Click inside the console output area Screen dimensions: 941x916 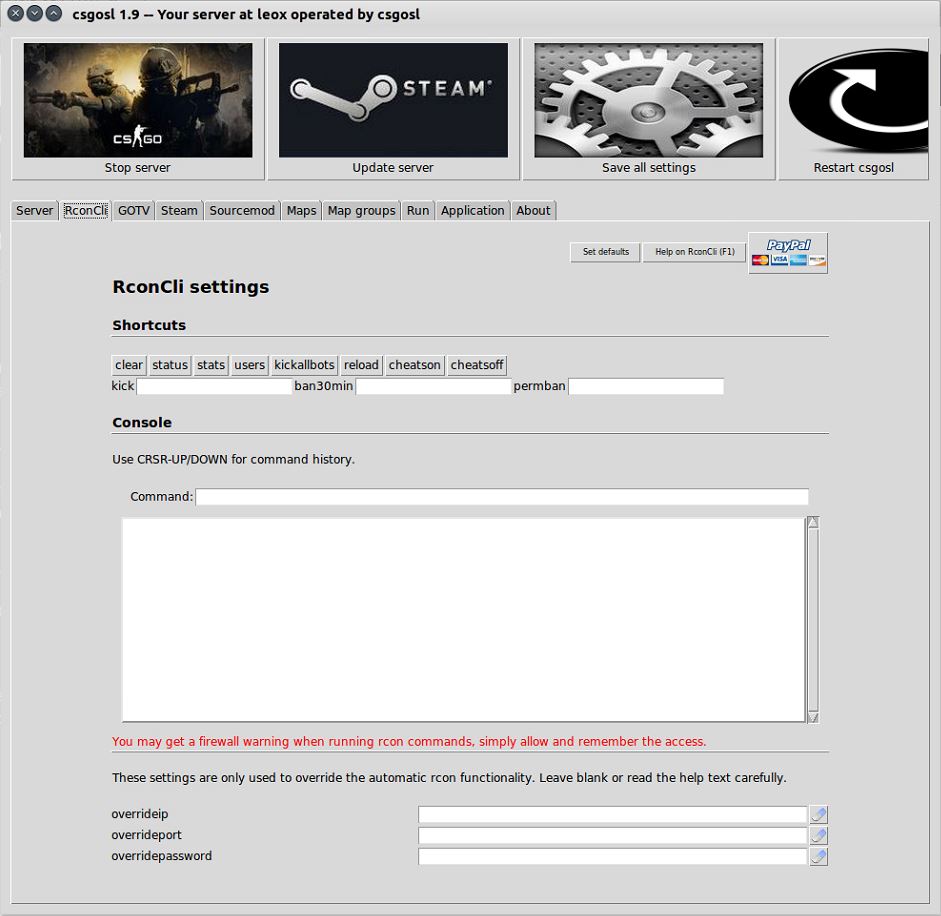[463, 619]
